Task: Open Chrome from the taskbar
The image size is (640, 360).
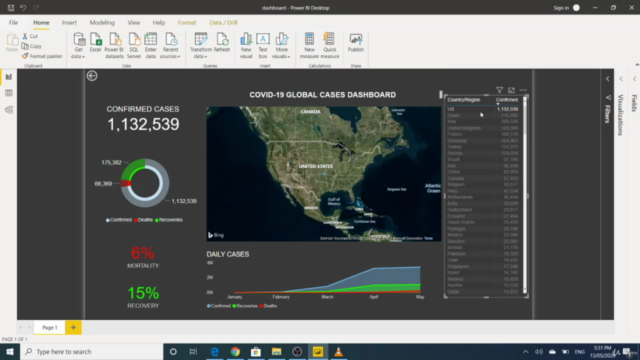Action: 235,351
